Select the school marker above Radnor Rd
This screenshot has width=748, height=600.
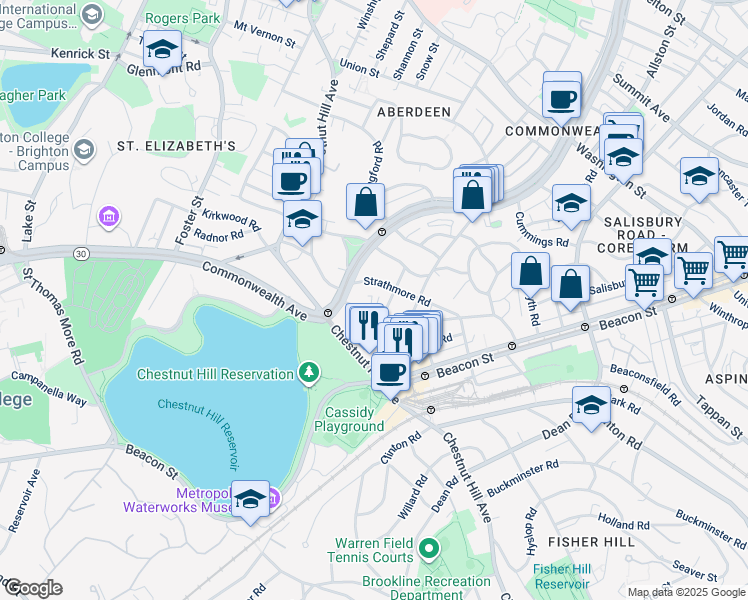(x=302, y=222)
